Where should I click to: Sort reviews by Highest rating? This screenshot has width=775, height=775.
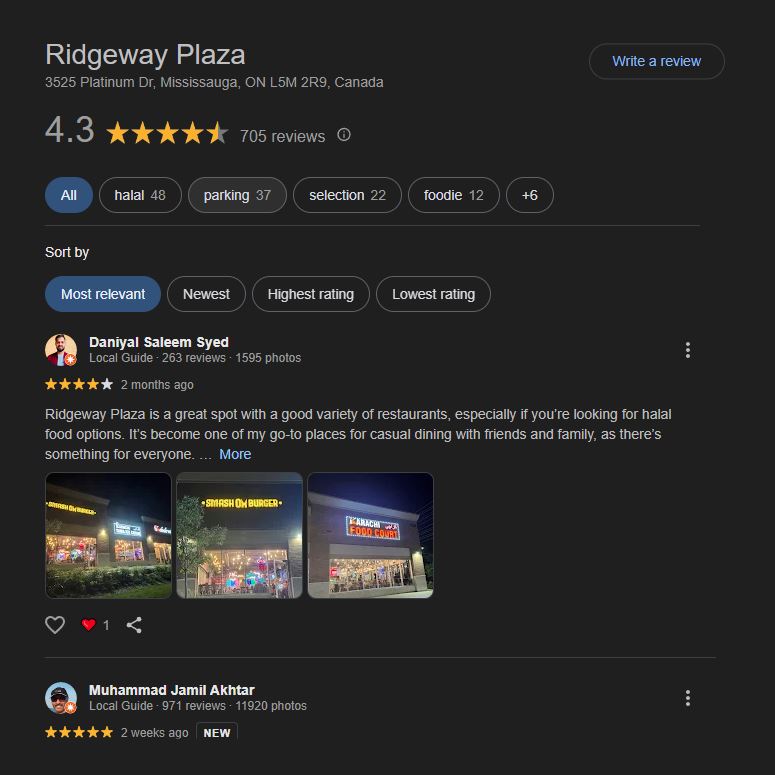(x=310, y=294)
